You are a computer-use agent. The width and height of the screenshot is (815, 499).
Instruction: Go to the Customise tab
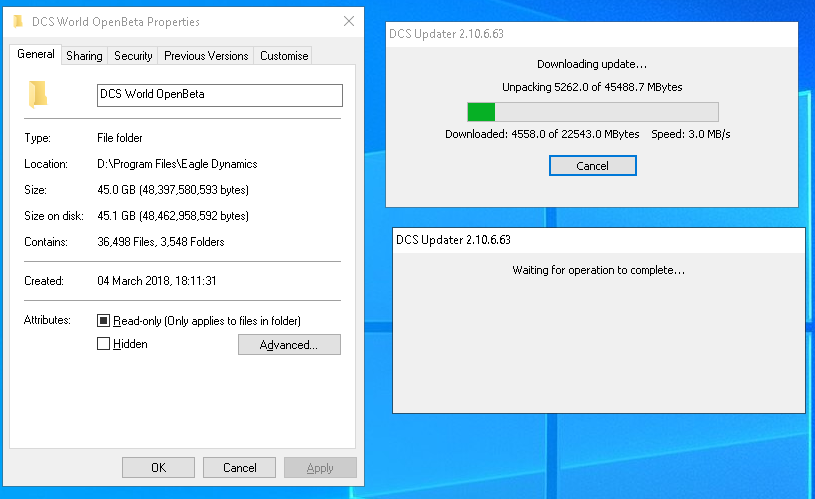pyautogui.click(x=284, y=56)
